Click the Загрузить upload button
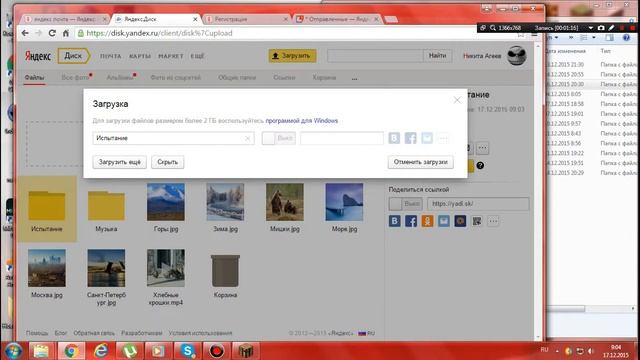The image size is (640, 360). click(x=292, y=56)
